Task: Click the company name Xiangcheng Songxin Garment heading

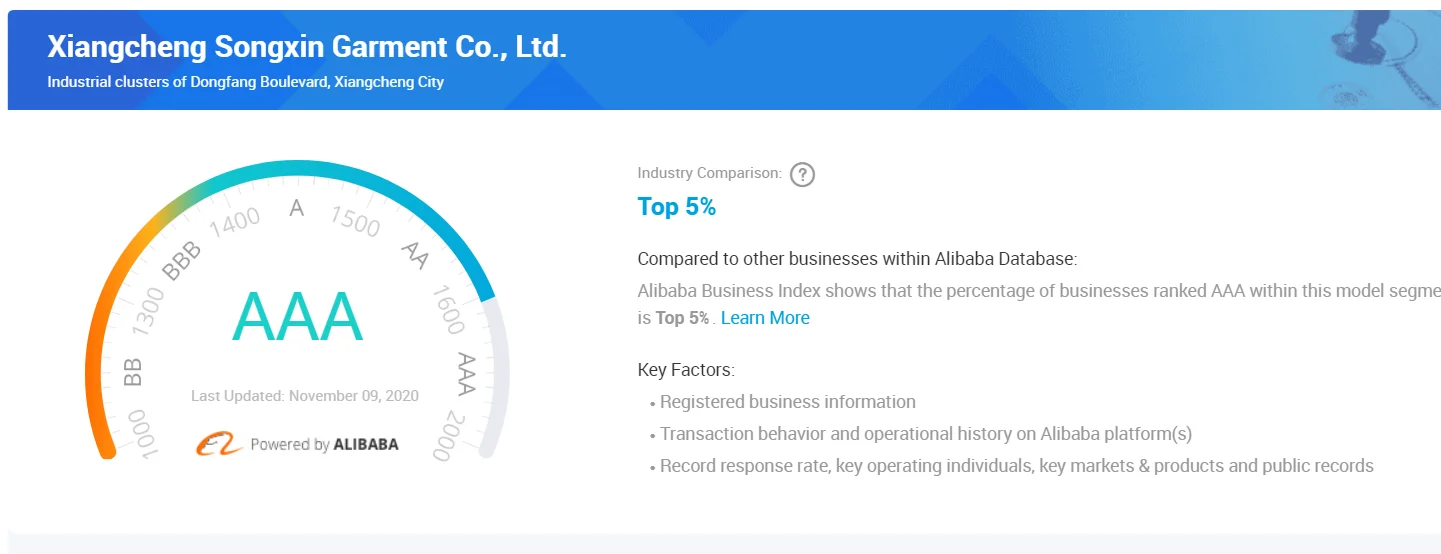Action: [x=307, y=47]
